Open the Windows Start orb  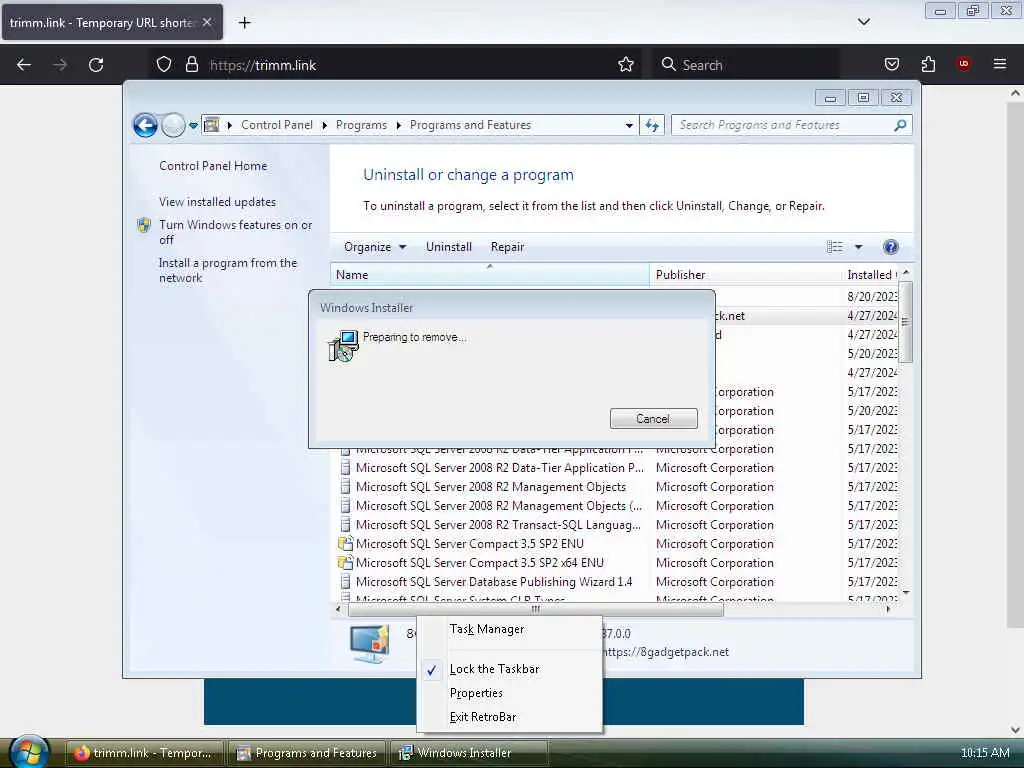click(x=29, y=752)
